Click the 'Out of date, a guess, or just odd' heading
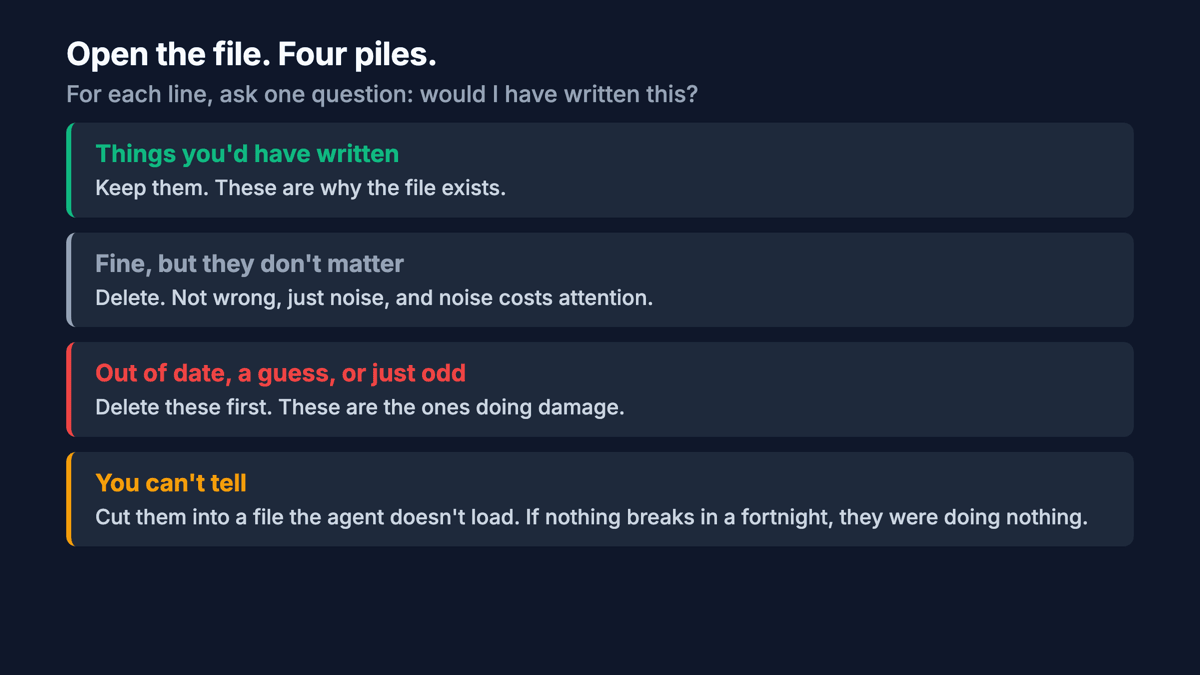1200x675 pixels. tap(281, 373)
